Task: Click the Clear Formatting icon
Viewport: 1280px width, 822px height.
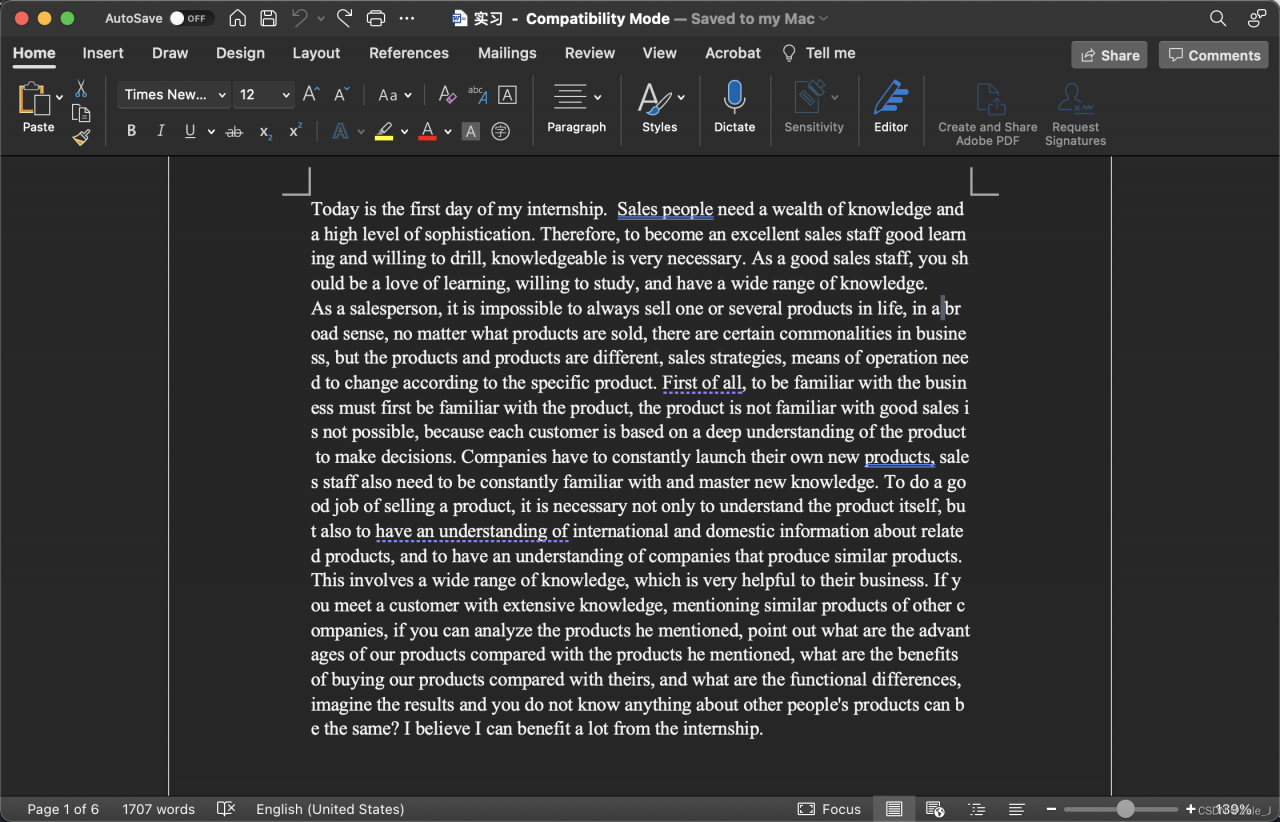Action: [x=447, y=95]
